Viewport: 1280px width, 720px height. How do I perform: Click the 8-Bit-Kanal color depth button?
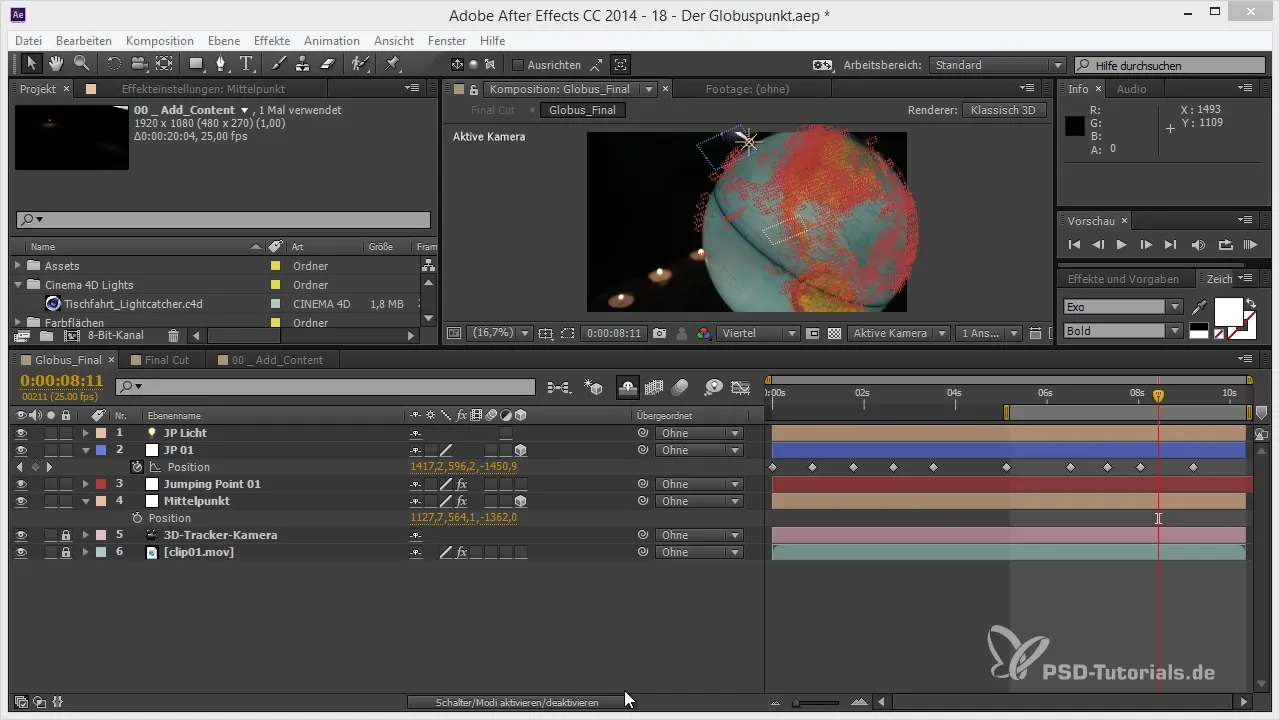(x=118, y=336)
